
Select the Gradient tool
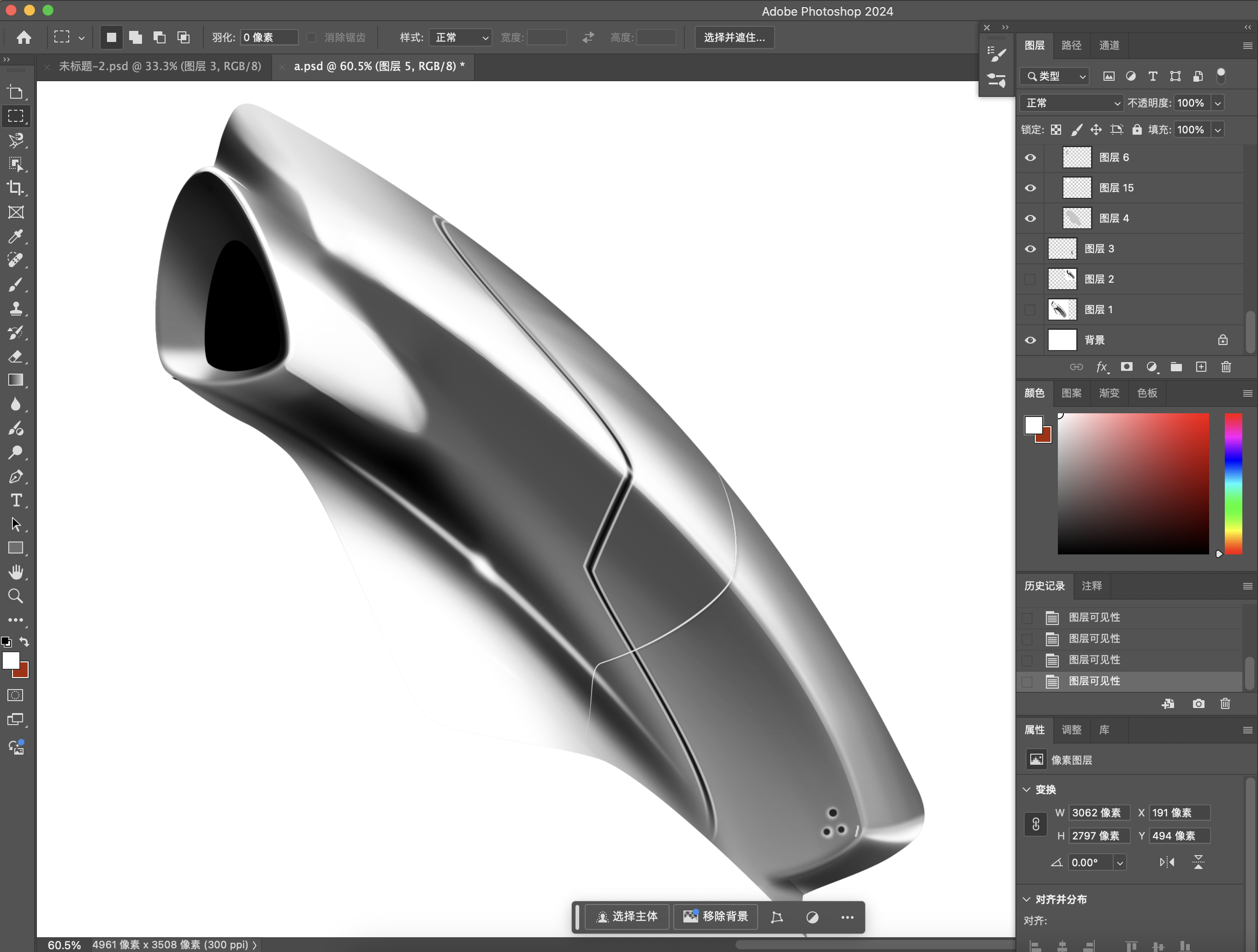tap(15, 380)
